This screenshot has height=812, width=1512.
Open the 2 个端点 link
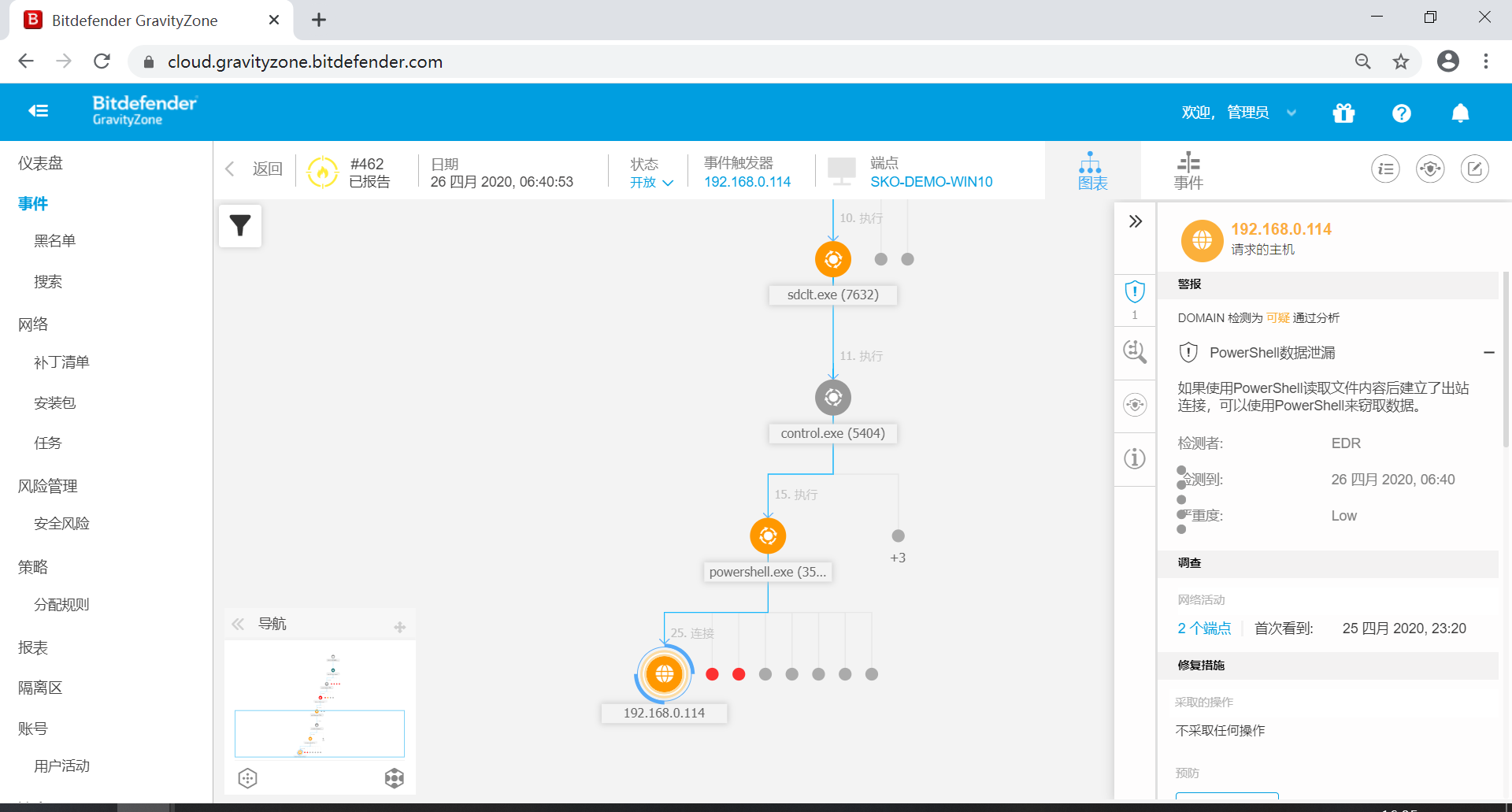coord(1204,628)
